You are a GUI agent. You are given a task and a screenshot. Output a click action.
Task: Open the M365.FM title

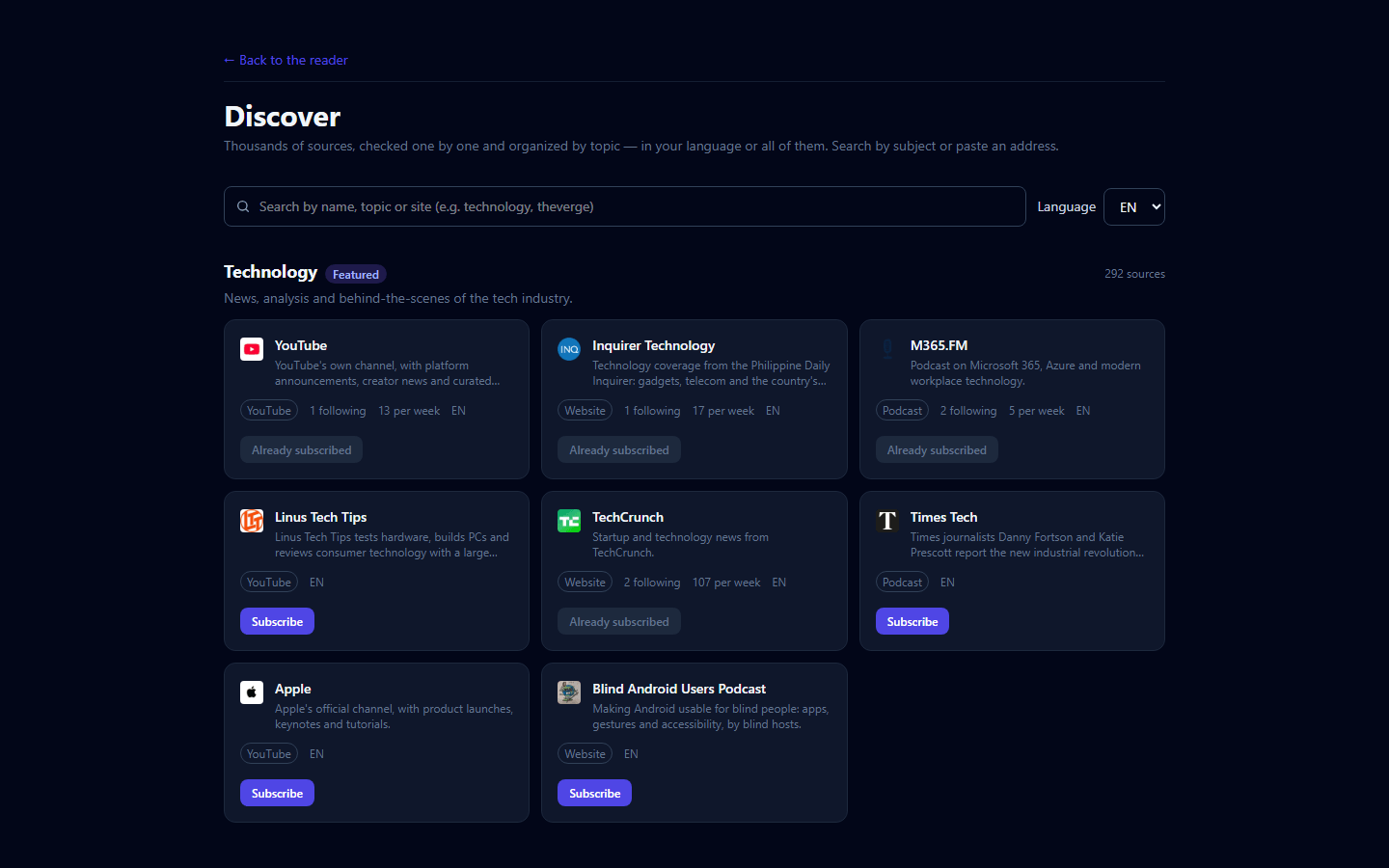click(x=939, y=345)
